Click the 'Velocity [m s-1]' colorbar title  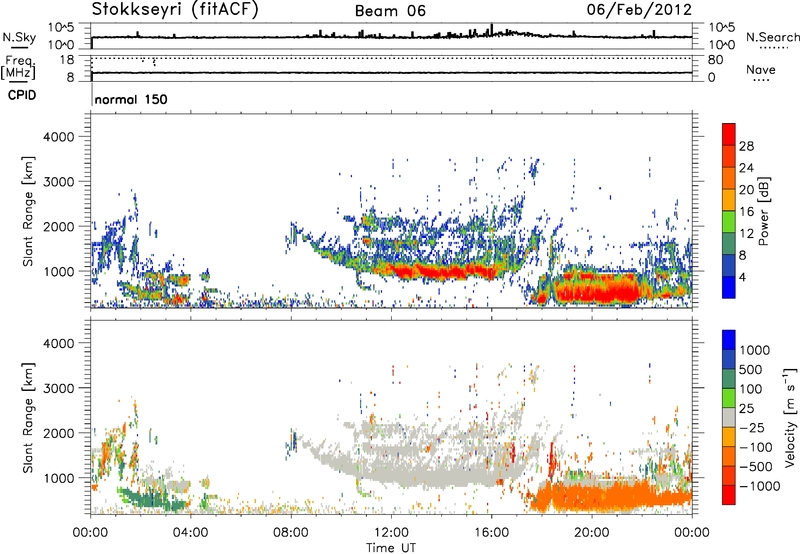790,417
